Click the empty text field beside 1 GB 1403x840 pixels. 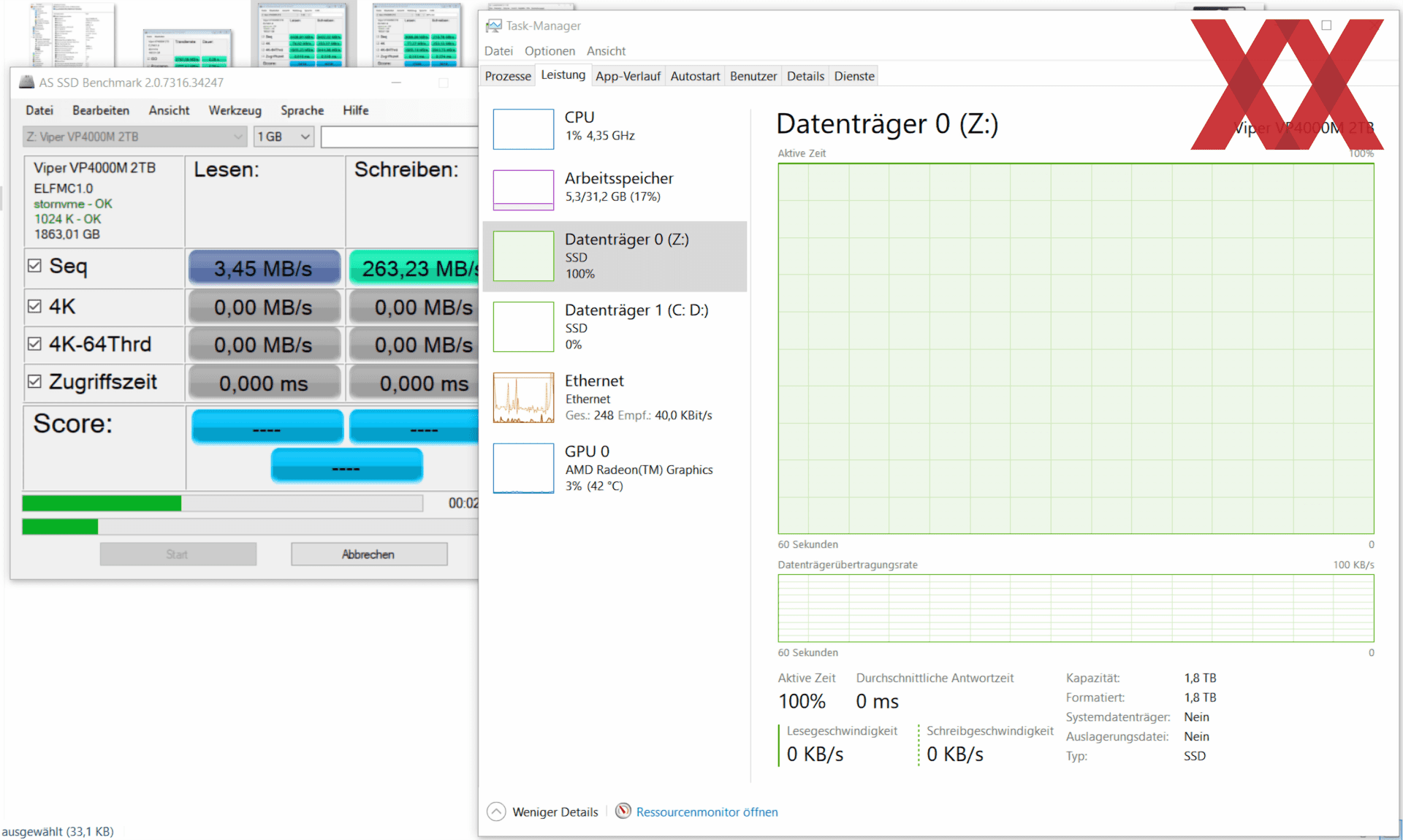400,137
